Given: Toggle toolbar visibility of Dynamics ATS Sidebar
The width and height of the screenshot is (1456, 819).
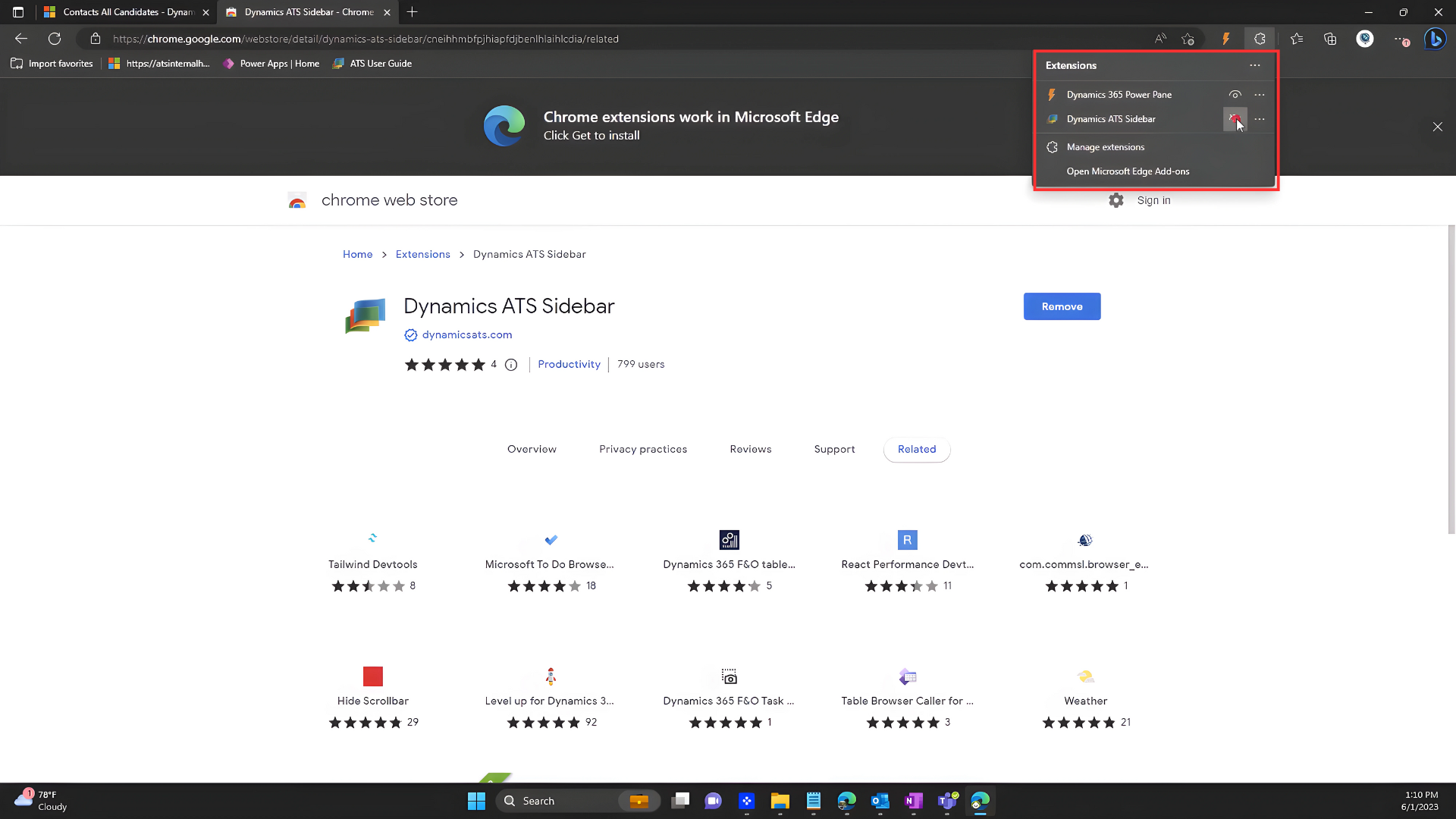Looking at the screenshot, I should (x=1235, y=119).
